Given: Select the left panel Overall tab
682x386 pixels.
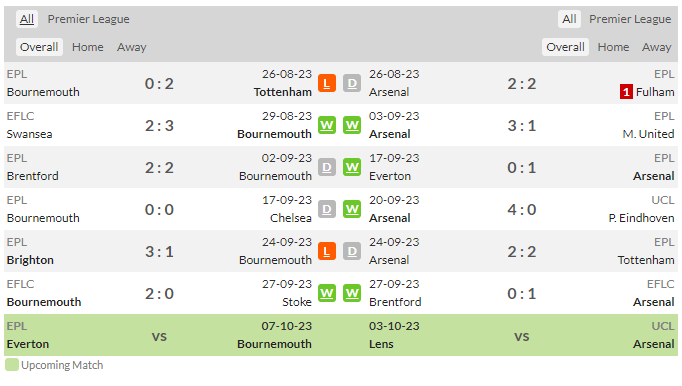Looking at the screenshot, I should point(39,47).
